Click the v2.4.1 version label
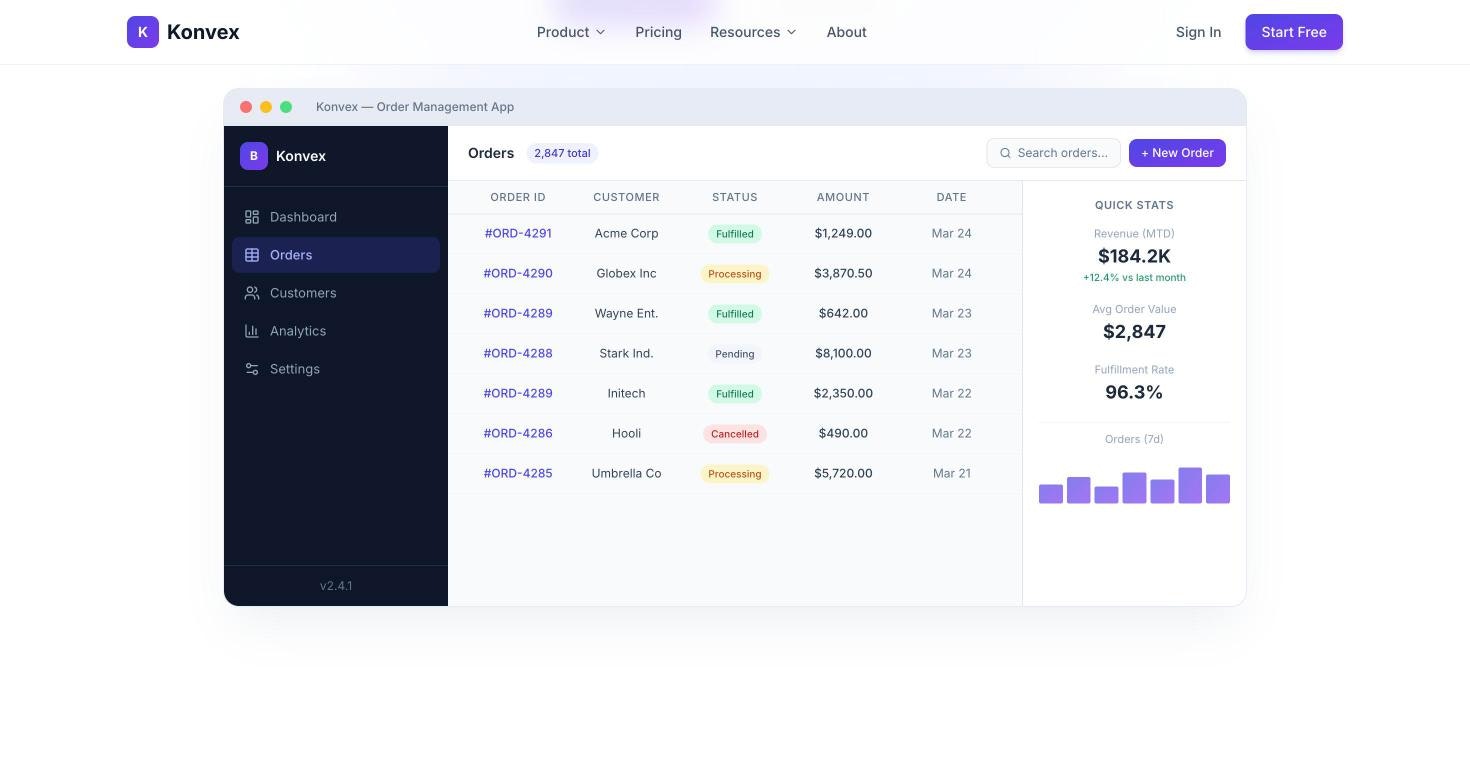The width and height of the screenshot is (1470, 775). 336,586
